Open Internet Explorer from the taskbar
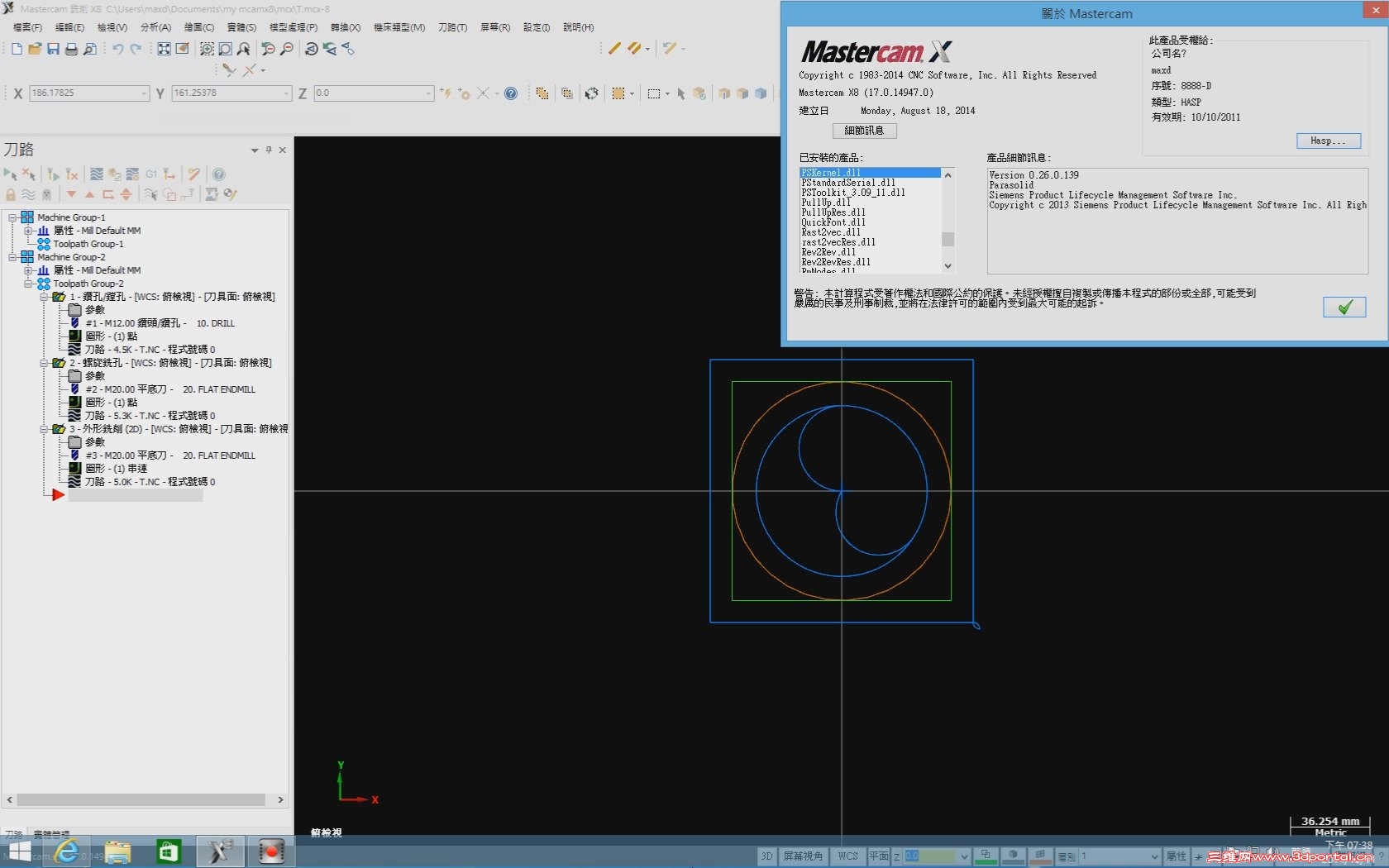This screenshot has height=868, width=1389. [67, 851]
